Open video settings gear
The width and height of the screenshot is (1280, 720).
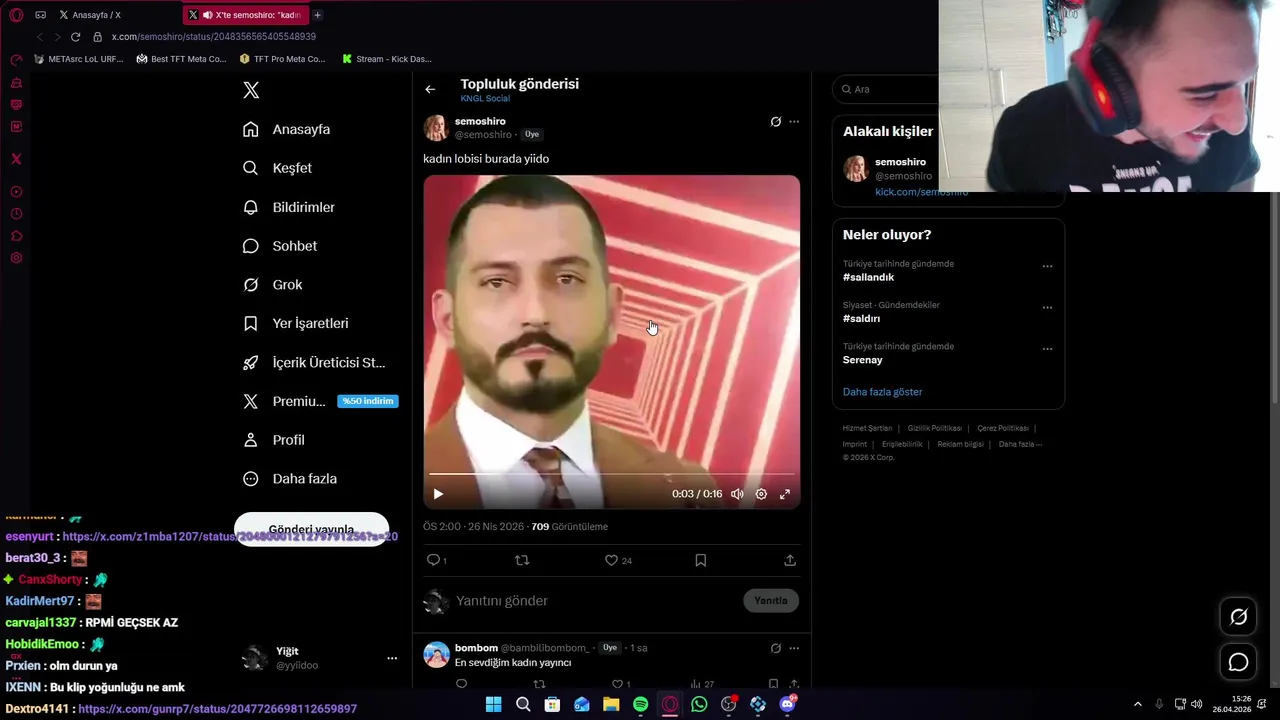pos(761,494)
